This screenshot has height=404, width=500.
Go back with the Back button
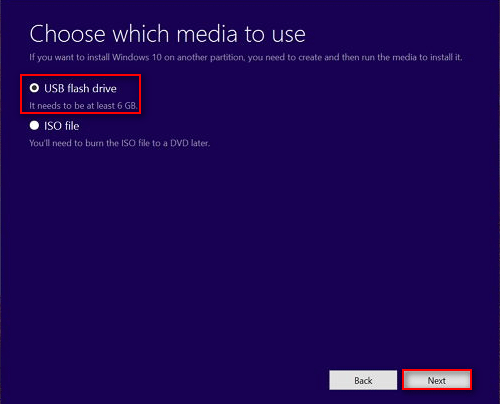[x=363, y=380]
